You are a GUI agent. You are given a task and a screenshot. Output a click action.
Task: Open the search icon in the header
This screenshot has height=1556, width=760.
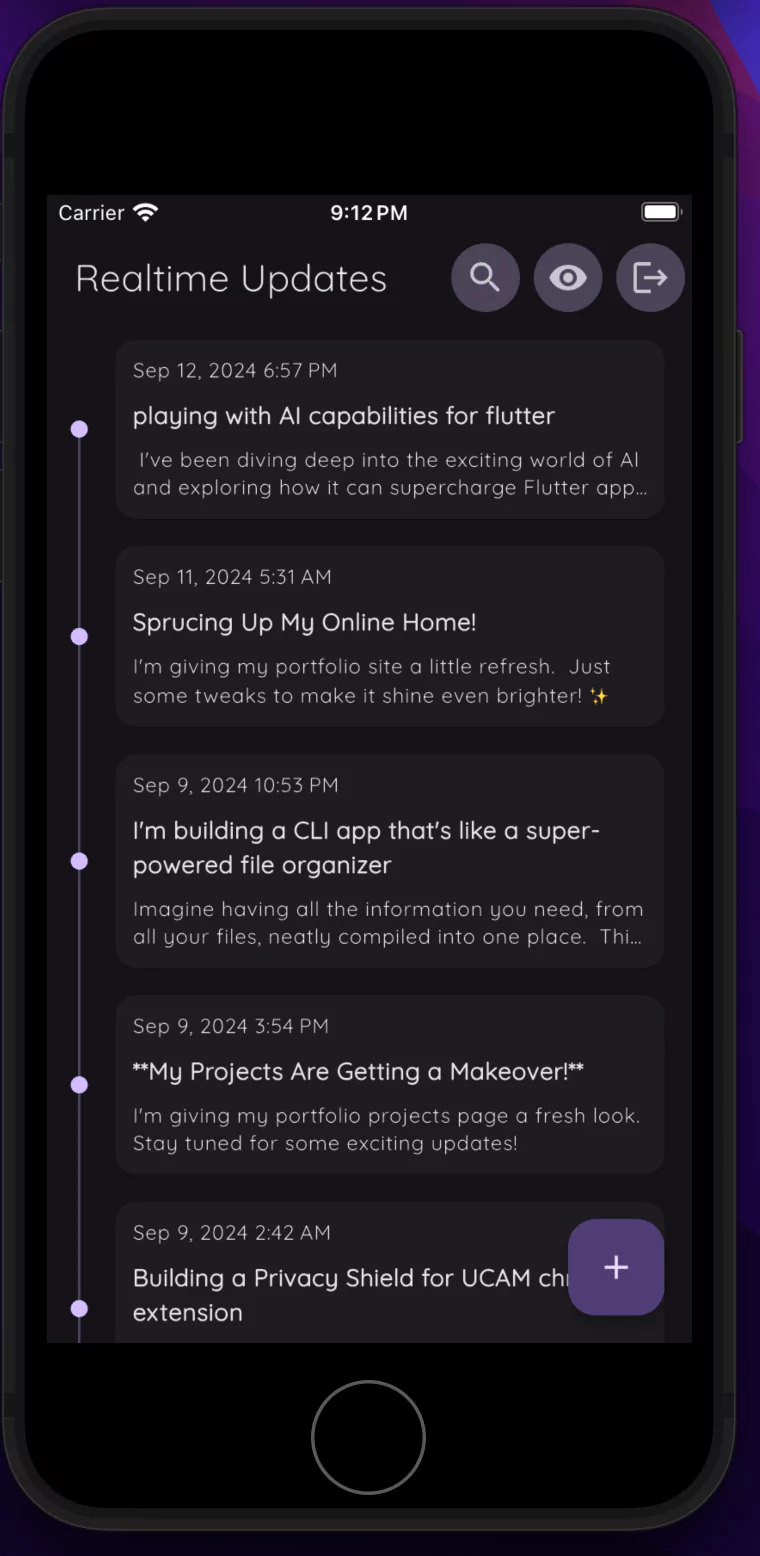coord(485,277)
